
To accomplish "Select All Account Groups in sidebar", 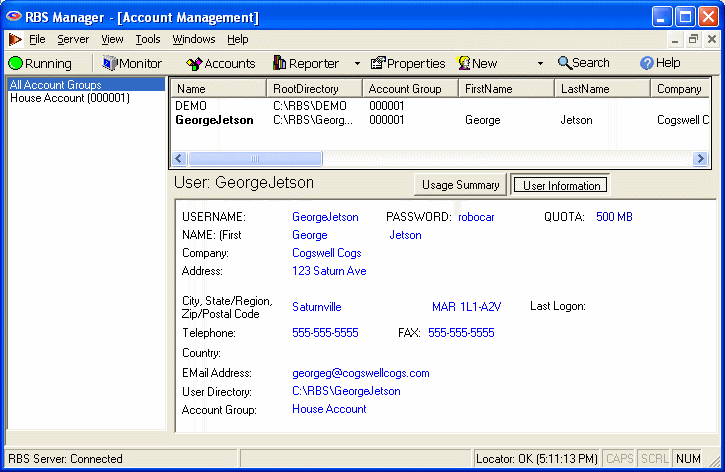I will point(86,85).
